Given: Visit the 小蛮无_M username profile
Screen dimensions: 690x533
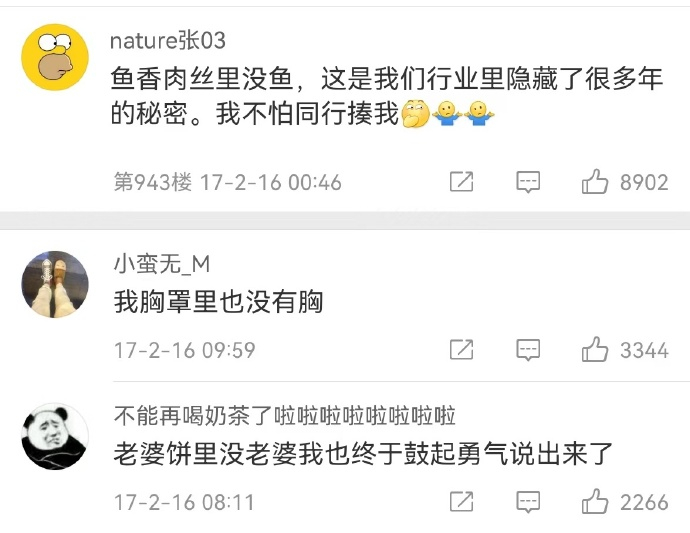Looking at the screenshot, I should [161, 264].
